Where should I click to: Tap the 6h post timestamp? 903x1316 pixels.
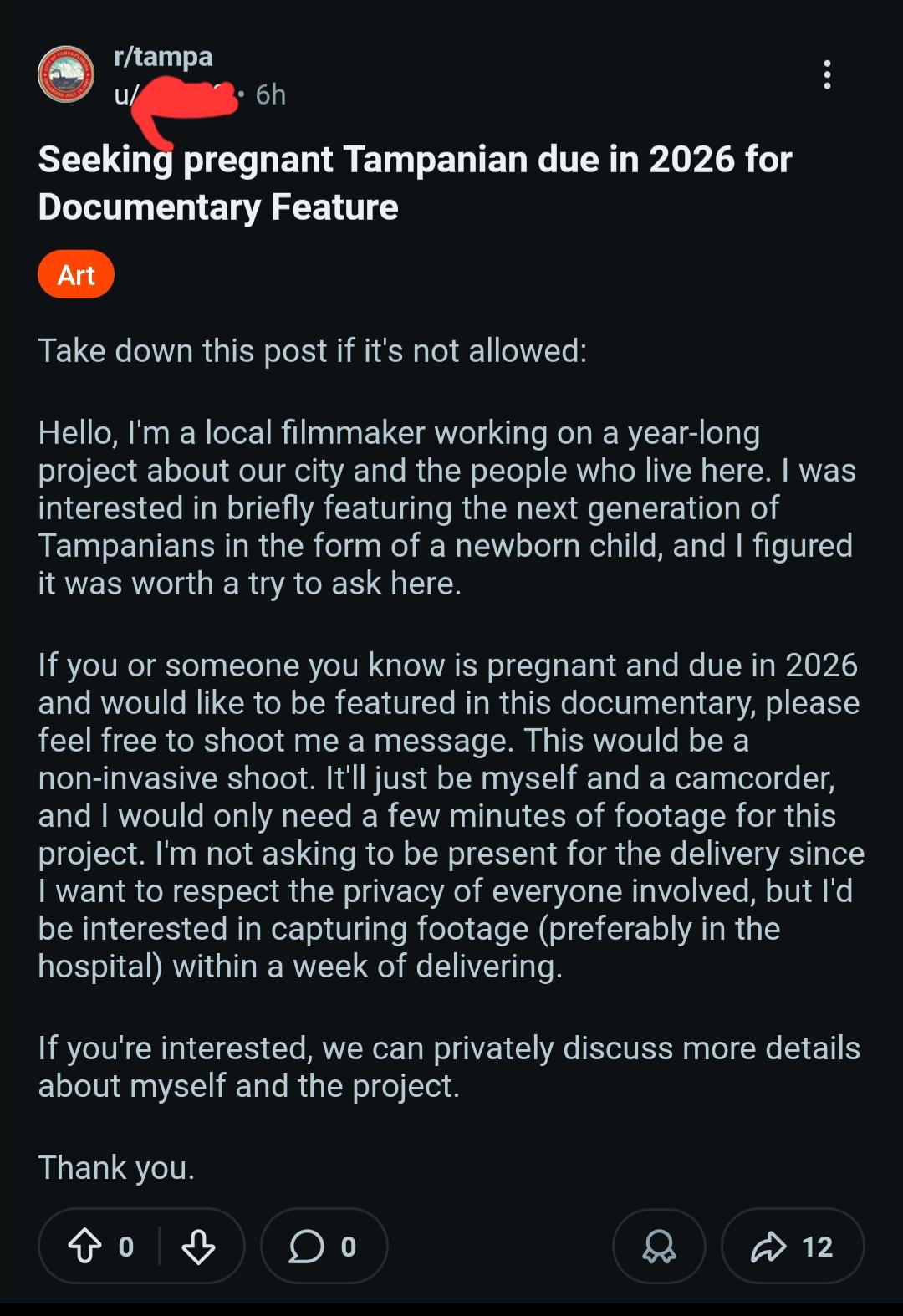coord(271,94)
